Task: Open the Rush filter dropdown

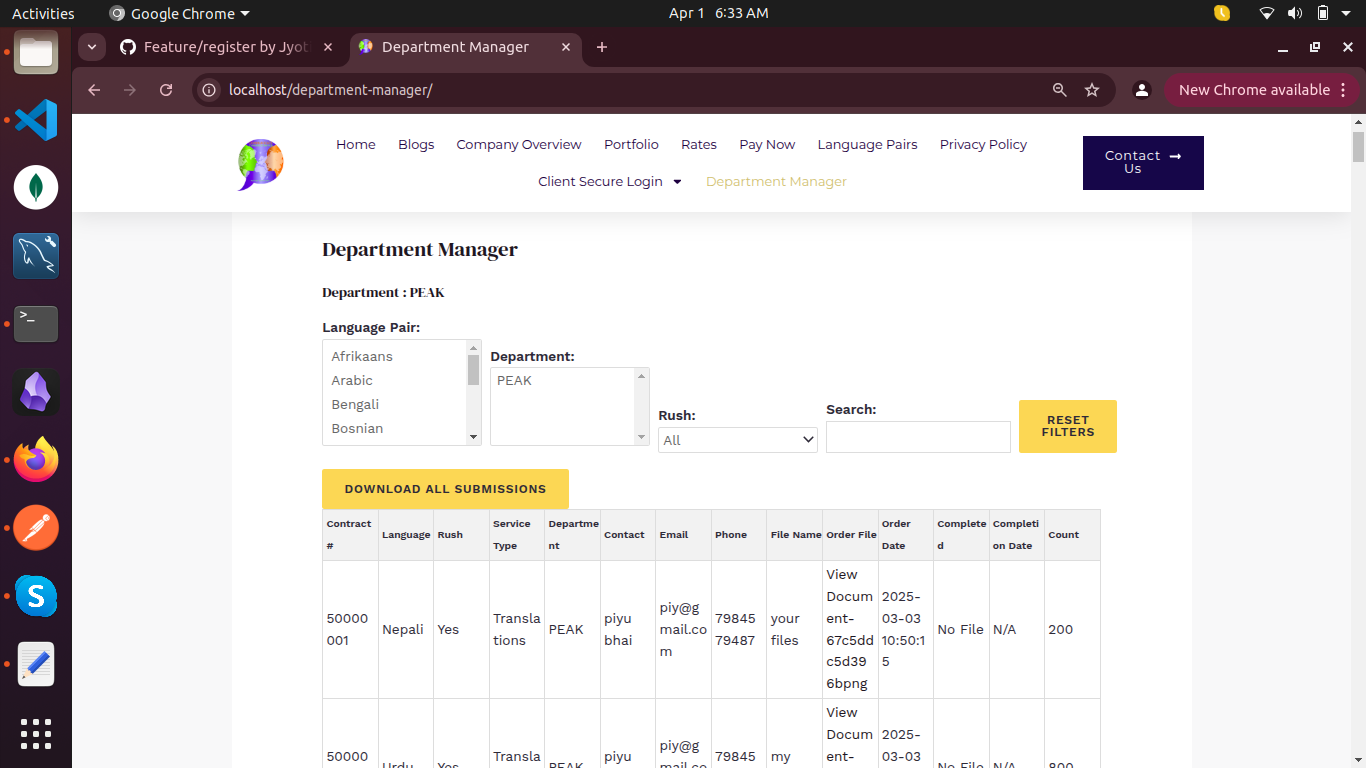Action: point(738,440)
